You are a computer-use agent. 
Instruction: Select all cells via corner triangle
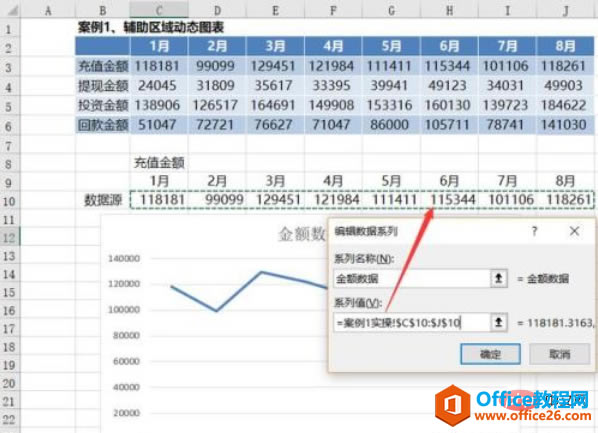pos(12,10)
